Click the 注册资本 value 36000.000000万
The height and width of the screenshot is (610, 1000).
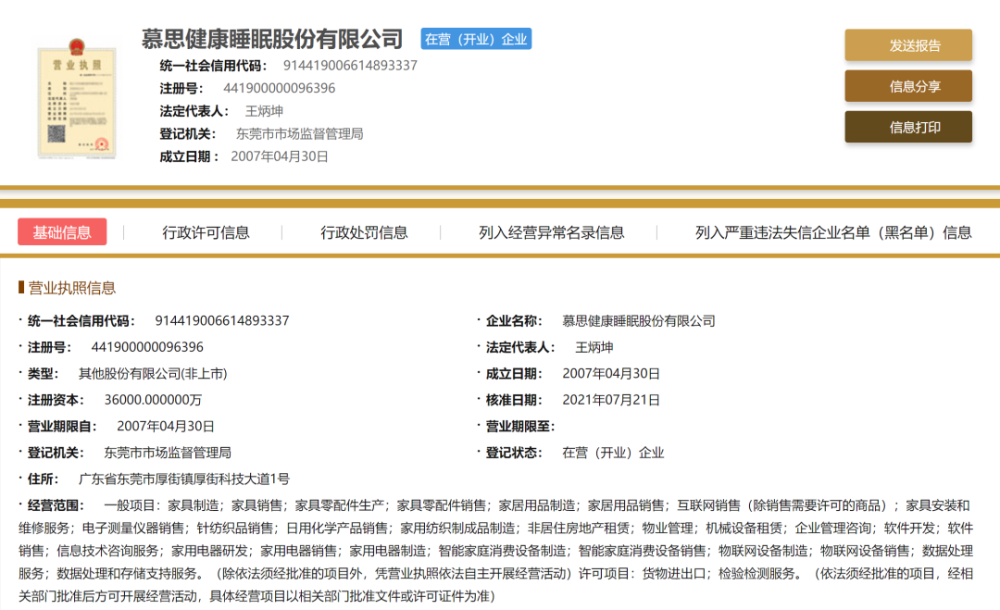[x=153, y=399]
